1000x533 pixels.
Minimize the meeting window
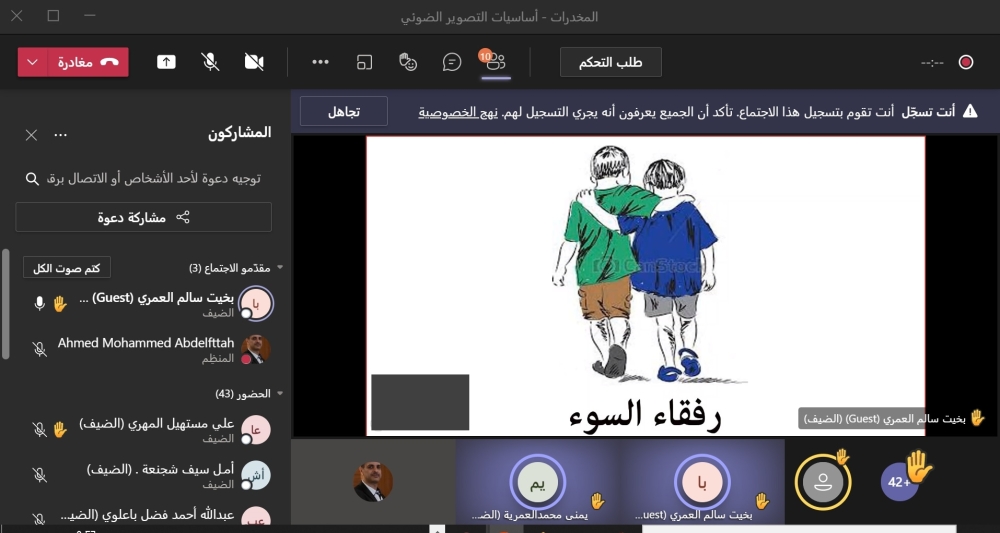(90, 15)
